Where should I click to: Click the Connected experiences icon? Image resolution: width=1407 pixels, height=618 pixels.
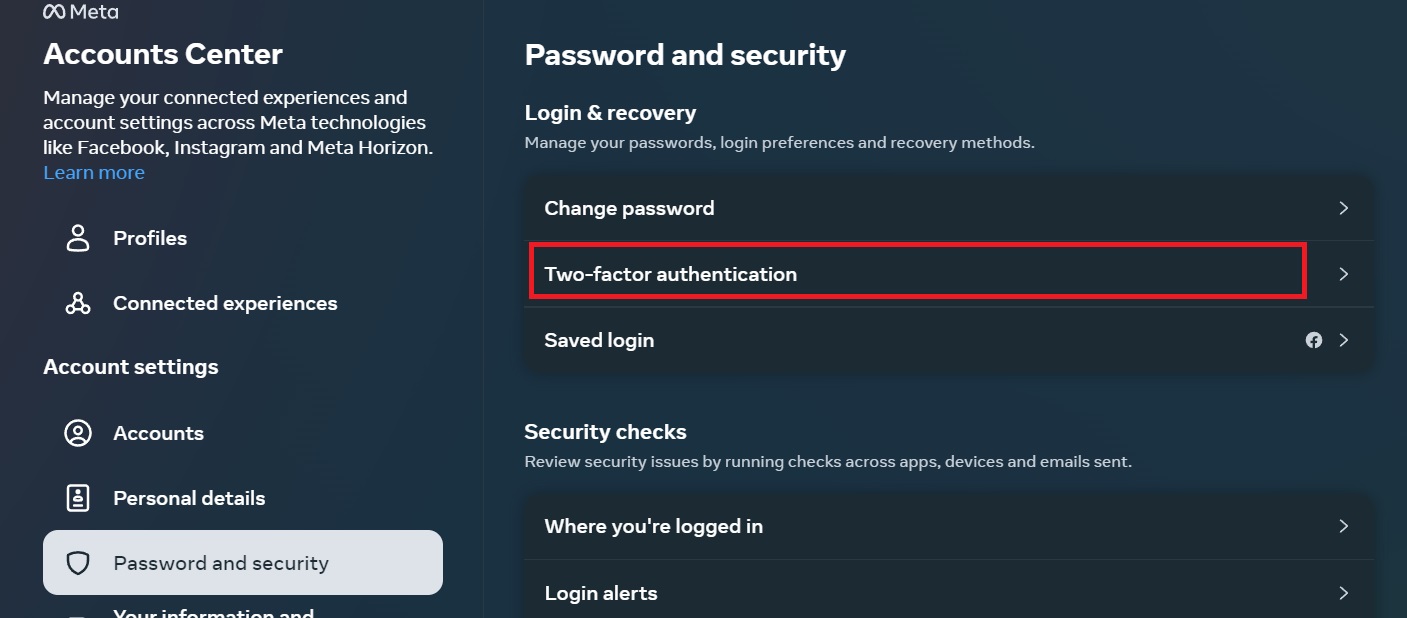coord(78,303)
